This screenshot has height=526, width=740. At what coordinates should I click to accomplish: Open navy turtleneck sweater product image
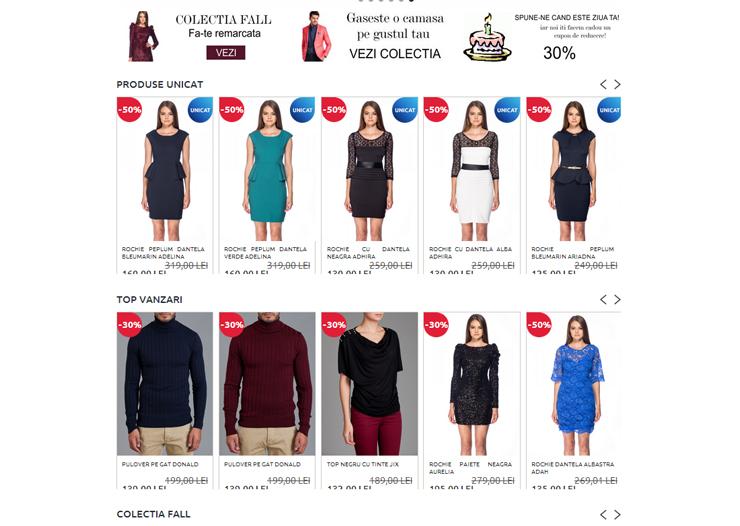click(x=165, y=384)
